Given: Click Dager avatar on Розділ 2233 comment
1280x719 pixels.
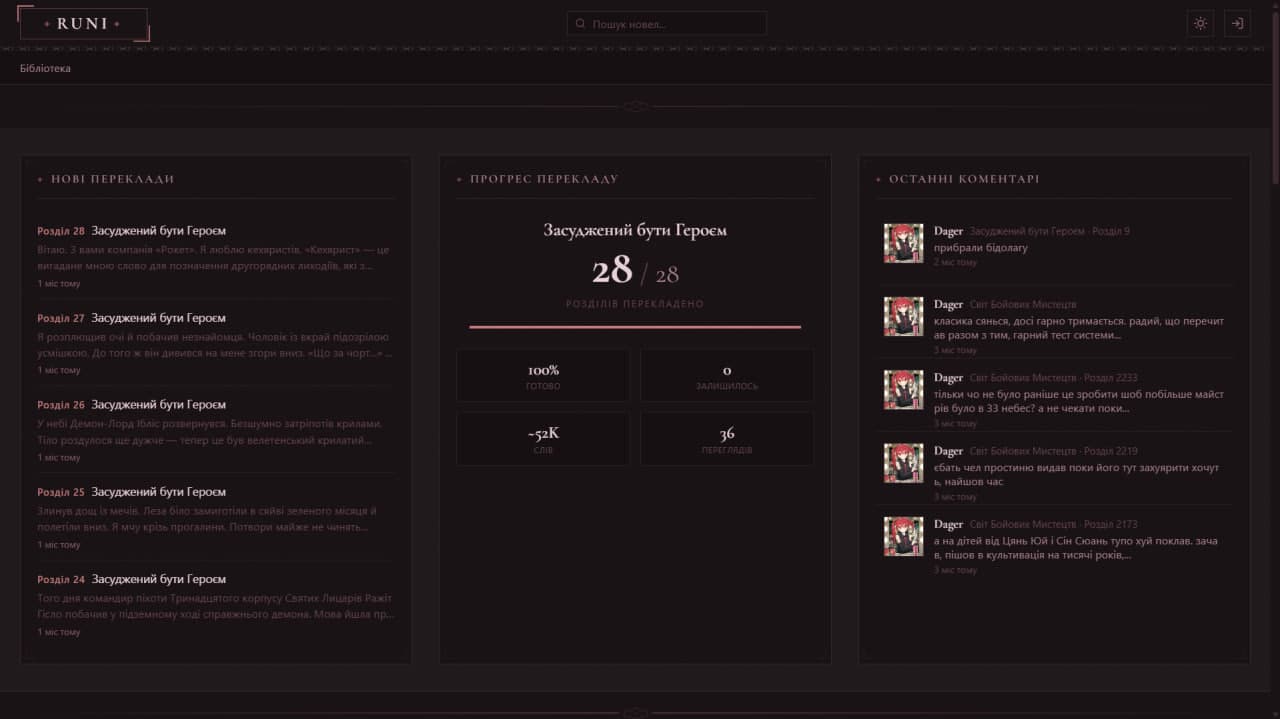Looking at the screenshot, I should 904,390.
